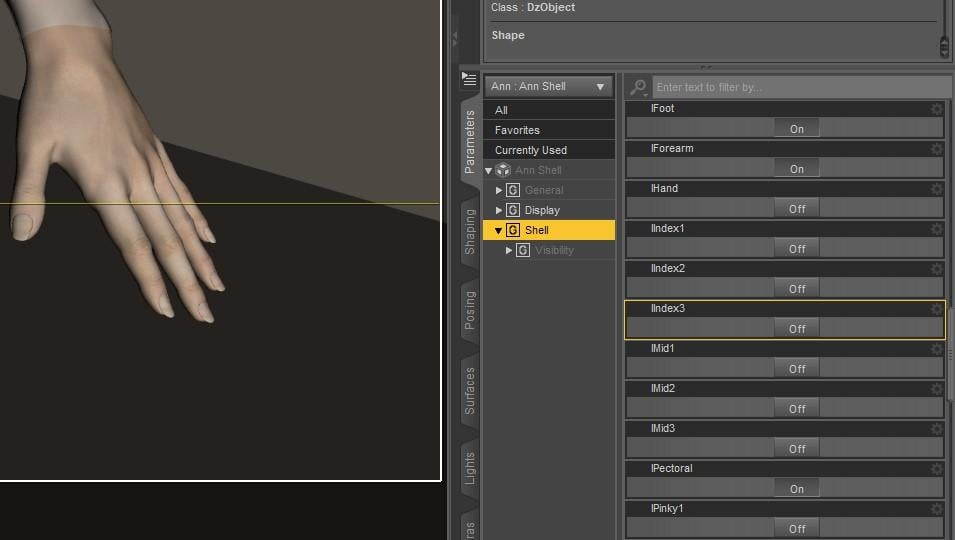Select the Favorites category
This screenshot has width=955, height=540.
click(x=549, y=130)
